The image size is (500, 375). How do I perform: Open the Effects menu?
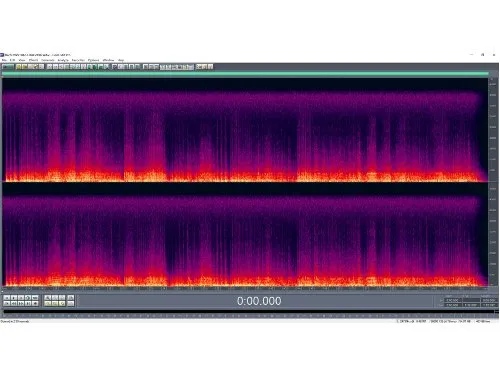[33, 60]
